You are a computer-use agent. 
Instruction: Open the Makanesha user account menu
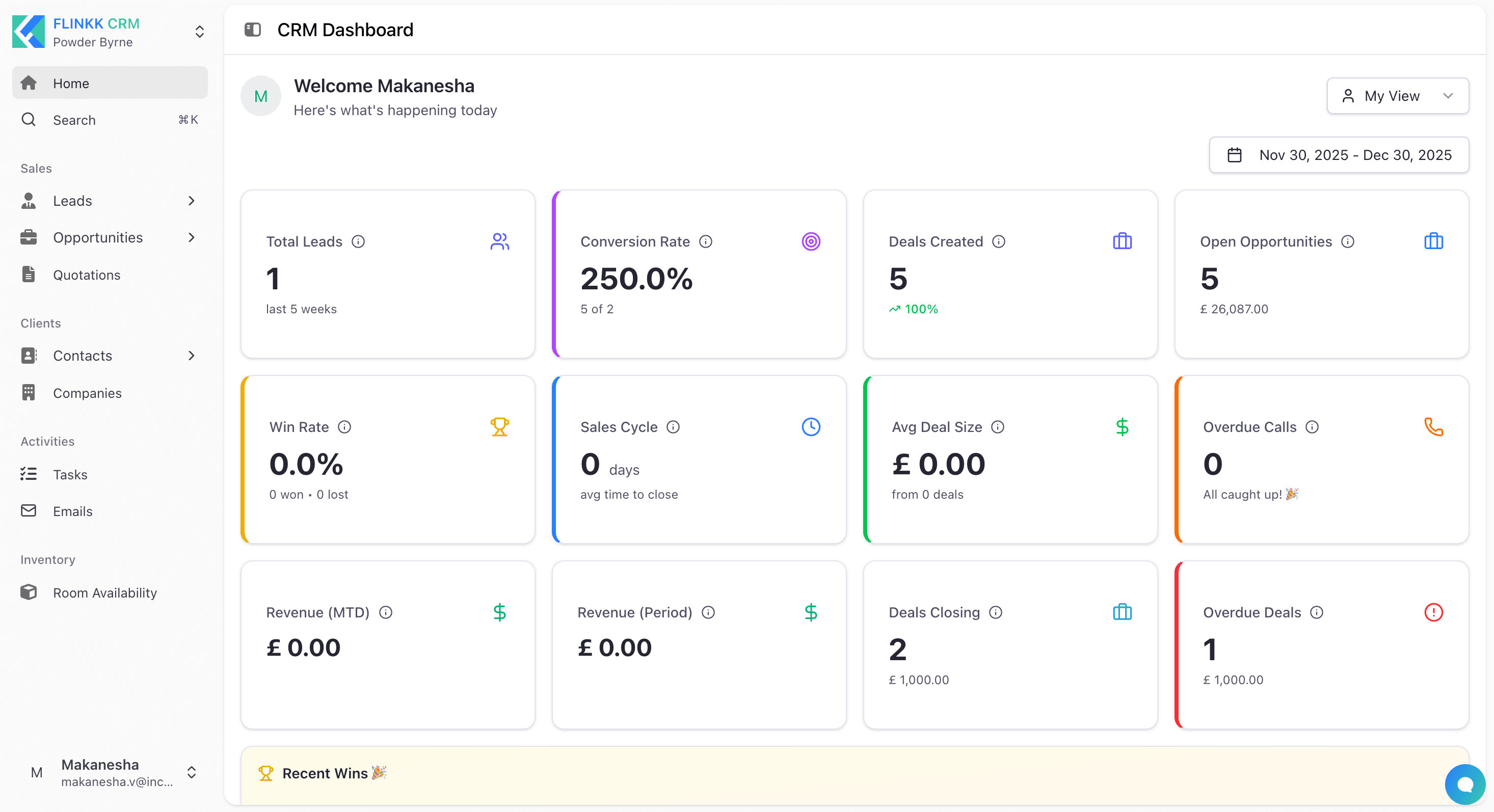110,773
